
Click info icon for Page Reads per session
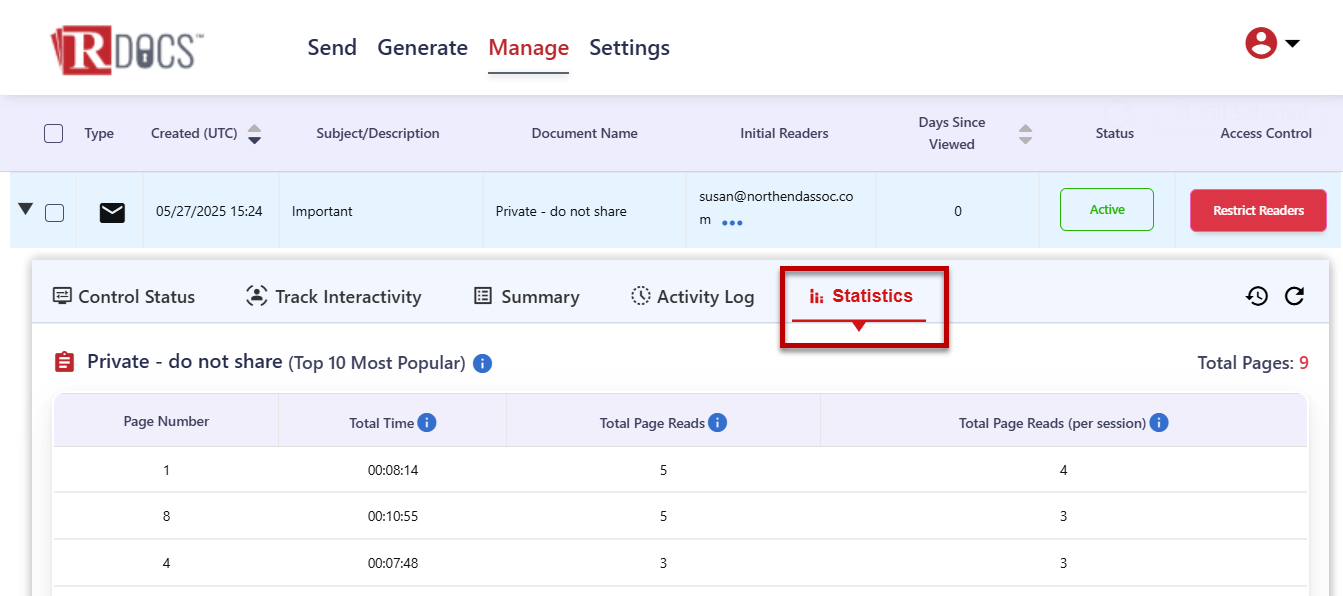coord(1159,423)
